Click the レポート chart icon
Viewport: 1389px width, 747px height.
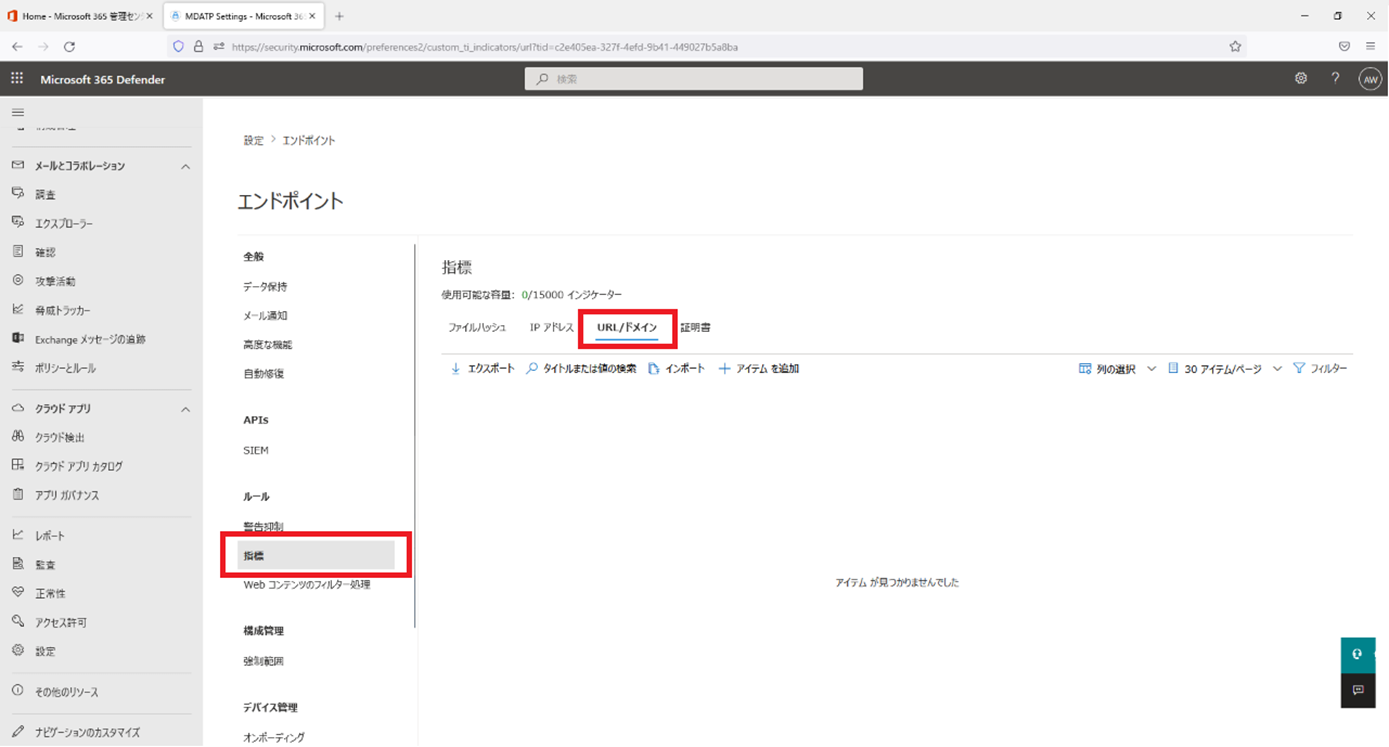pos(17,535)
